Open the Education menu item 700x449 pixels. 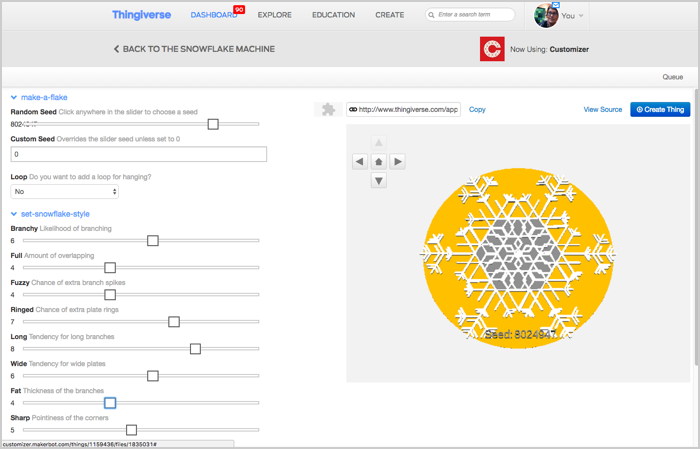click(333, 15)
